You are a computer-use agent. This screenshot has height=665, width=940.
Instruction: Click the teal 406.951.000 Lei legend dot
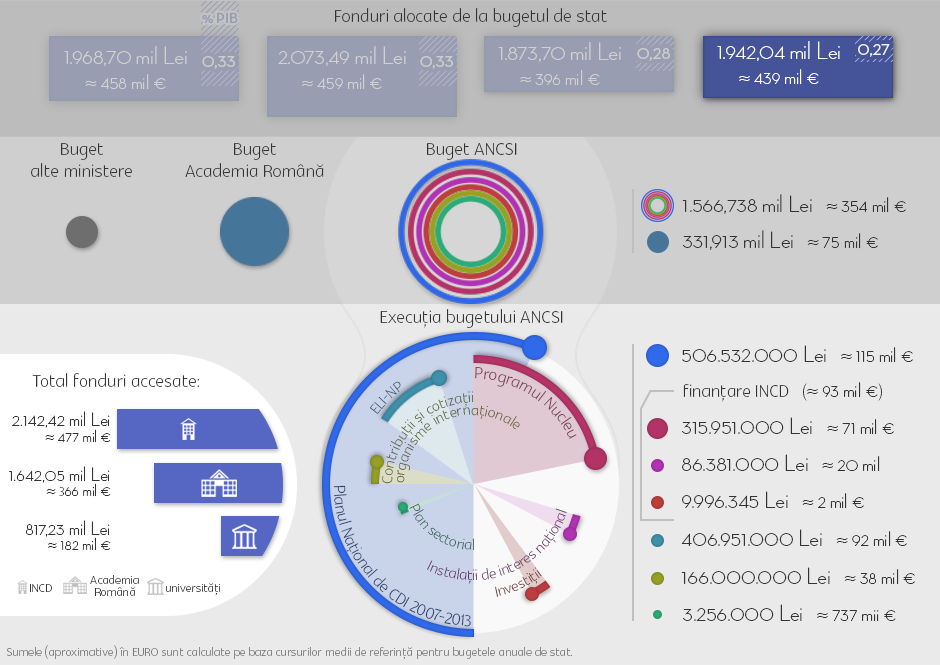click(658, 540)
